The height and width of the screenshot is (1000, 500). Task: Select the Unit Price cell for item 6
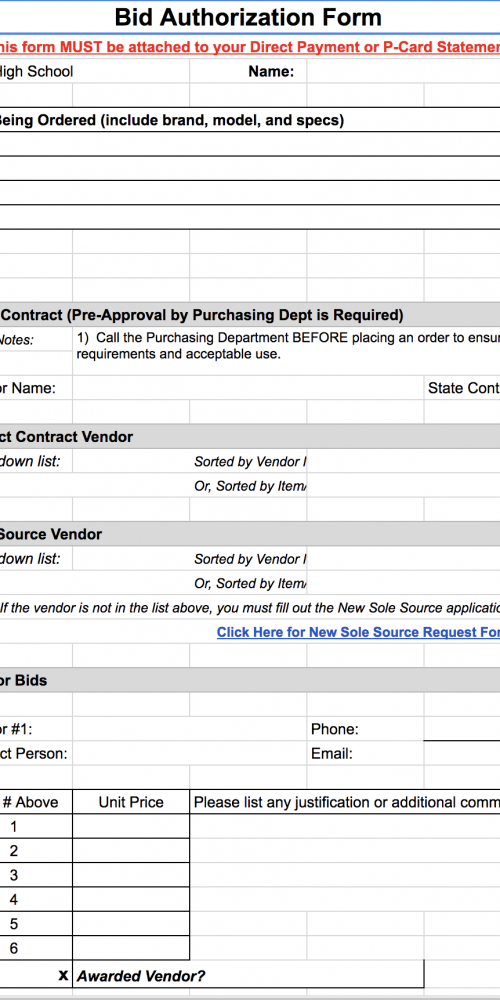[131, 948]
